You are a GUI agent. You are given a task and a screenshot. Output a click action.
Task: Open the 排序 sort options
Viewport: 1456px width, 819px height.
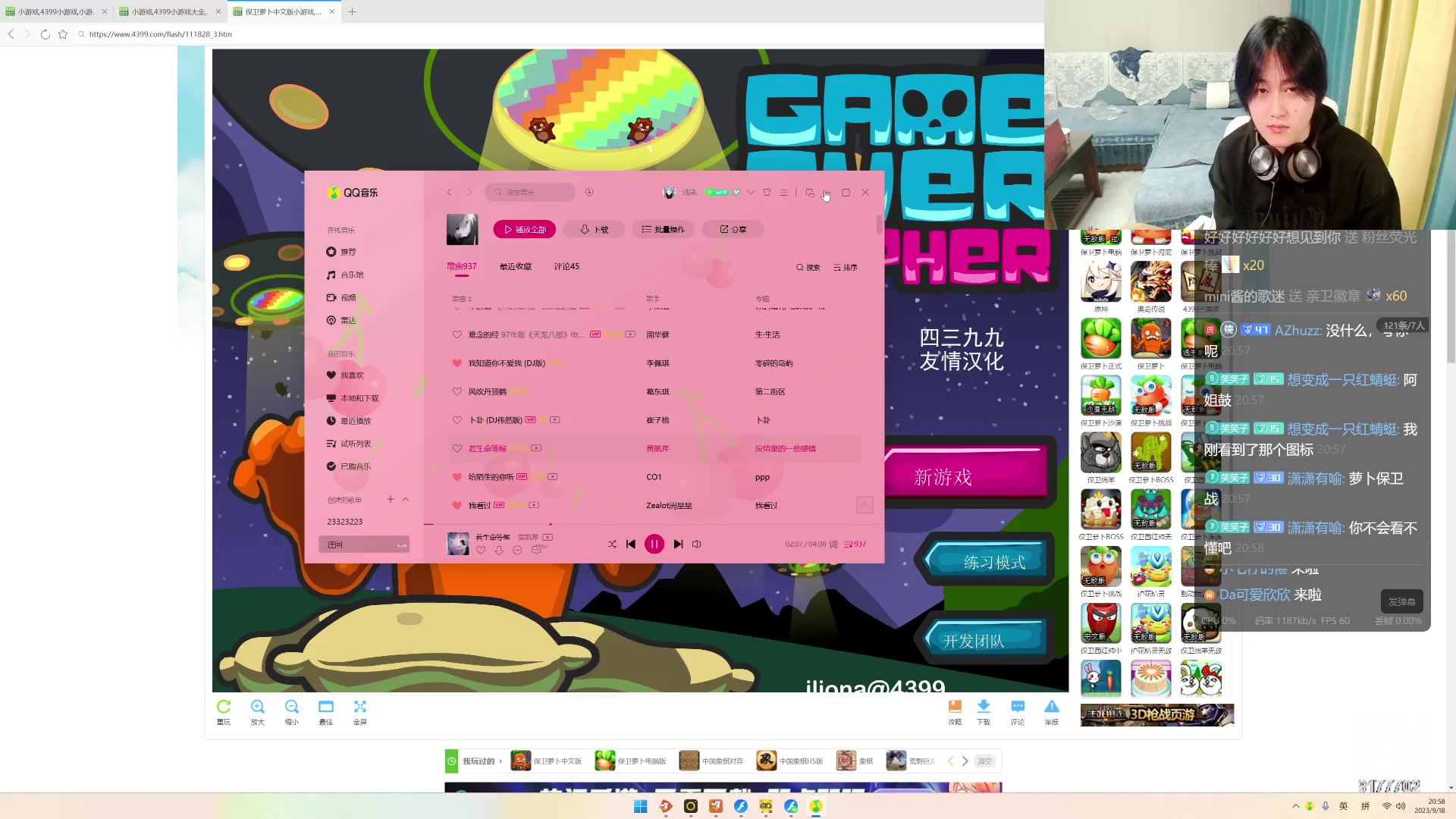pyautogui.click(x=846, y=267)
